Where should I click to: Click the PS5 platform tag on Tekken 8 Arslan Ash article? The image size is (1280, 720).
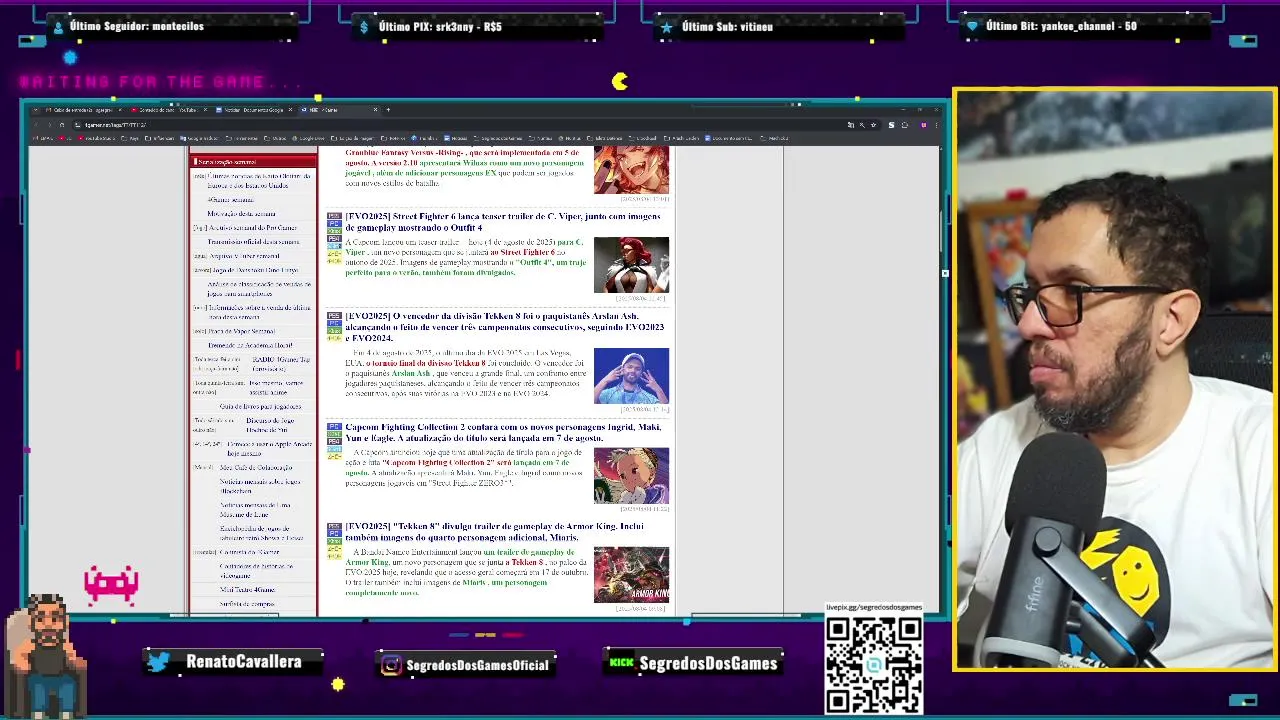(334, 316)
